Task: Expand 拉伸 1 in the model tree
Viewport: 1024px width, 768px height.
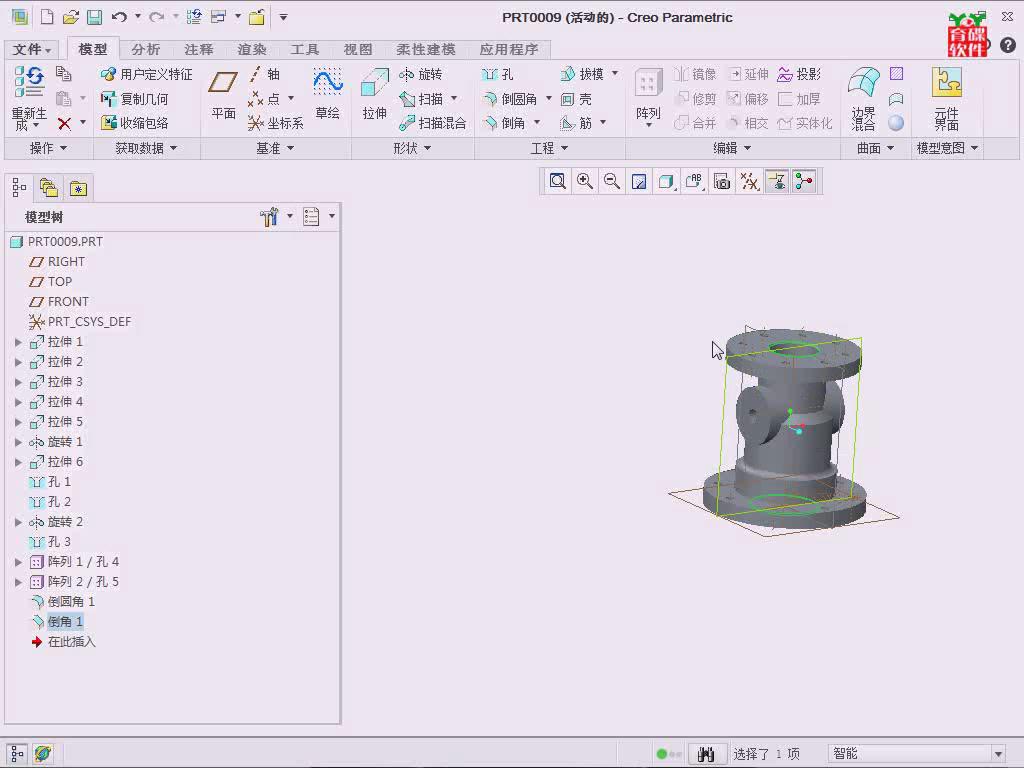Action: point(18,342)
